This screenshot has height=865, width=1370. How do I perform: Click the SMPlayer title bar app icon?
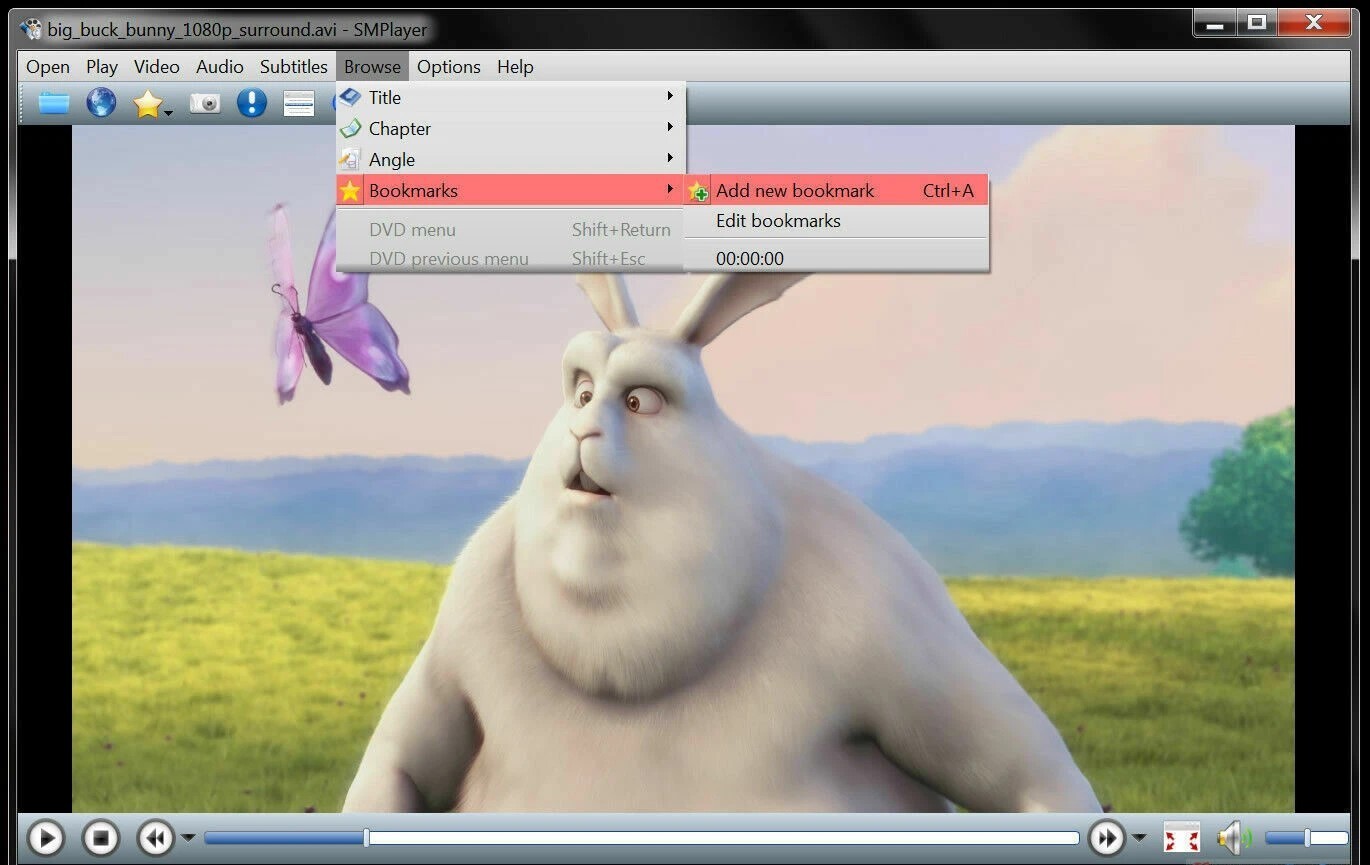[x=31, y=29]
